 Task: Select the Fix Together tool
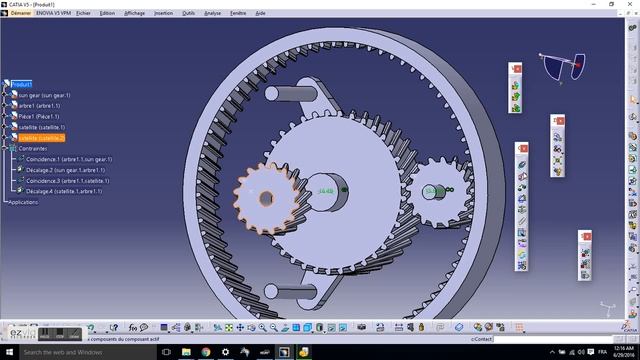522,221
